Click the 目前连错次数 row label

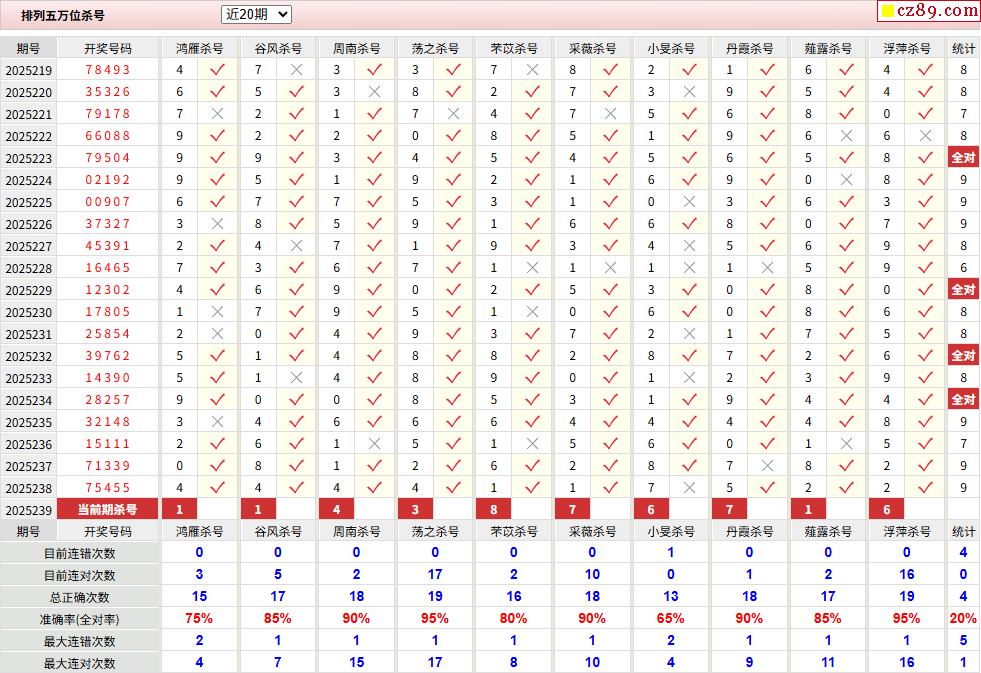[x=79, y=554]
